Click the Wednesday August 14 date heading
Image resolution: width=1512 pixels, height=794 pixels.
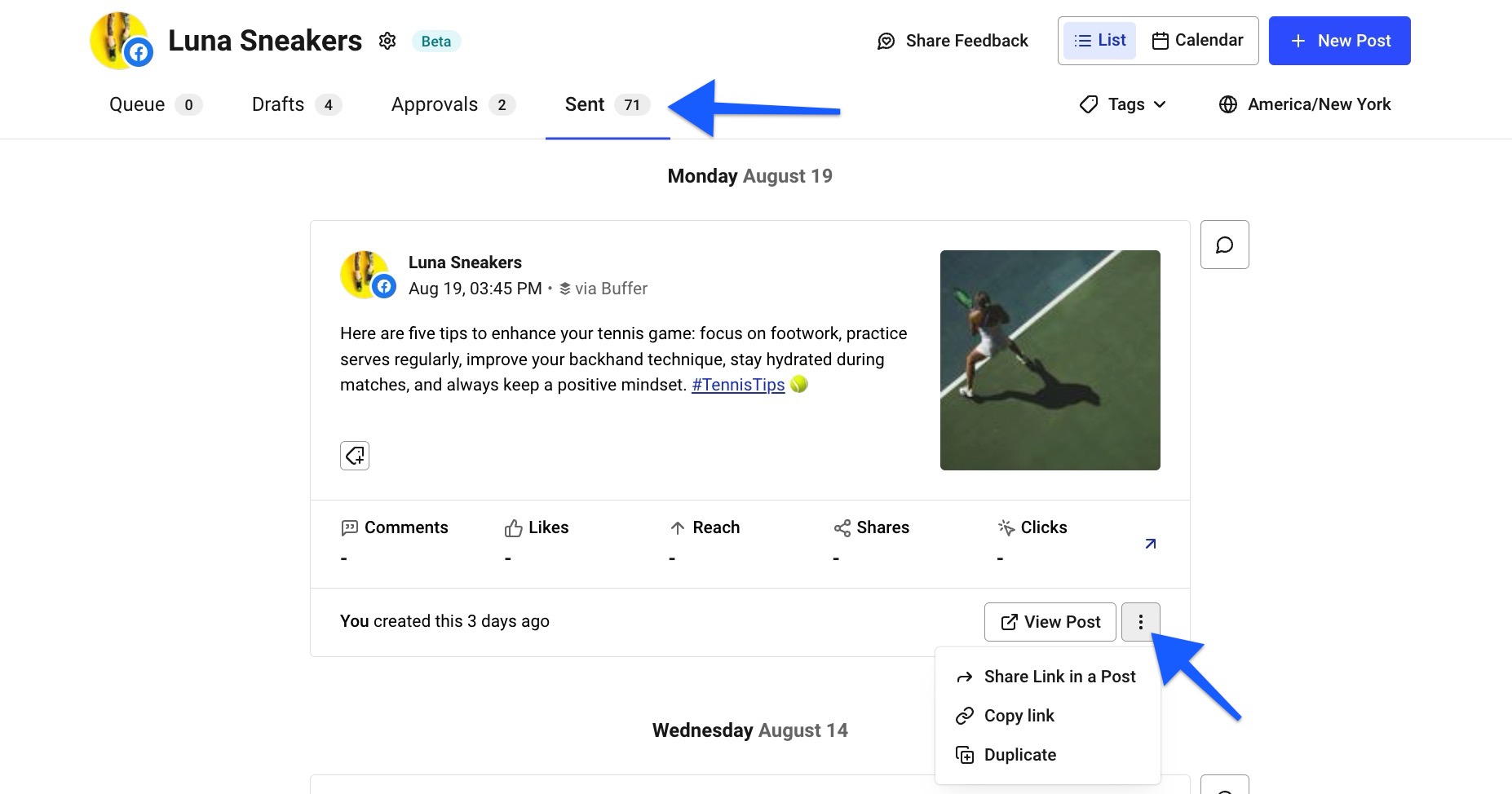750,730
